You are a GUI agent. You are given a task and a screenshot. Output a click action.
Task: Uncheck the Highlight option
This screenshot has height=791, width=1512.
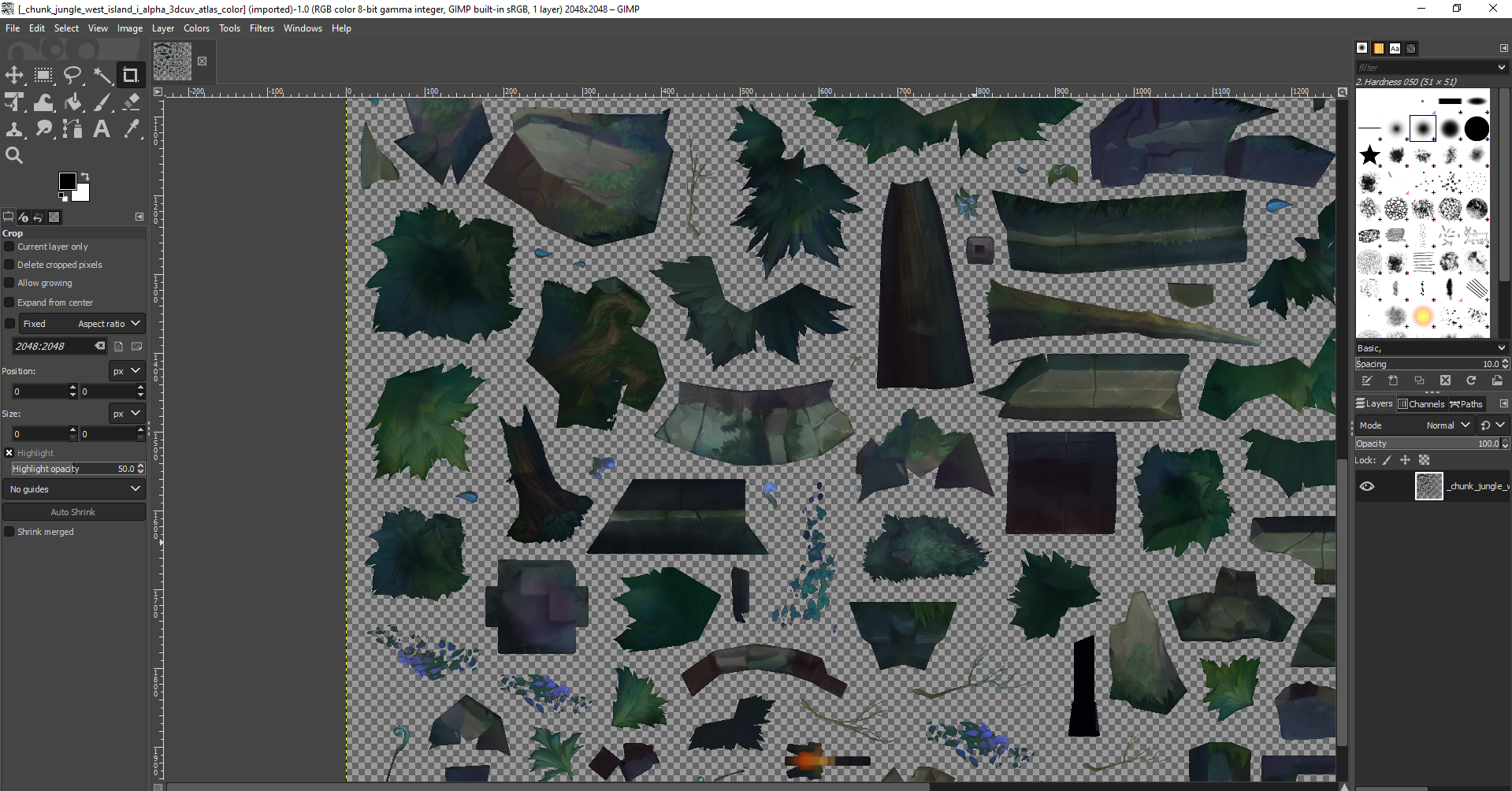(9, 453)
